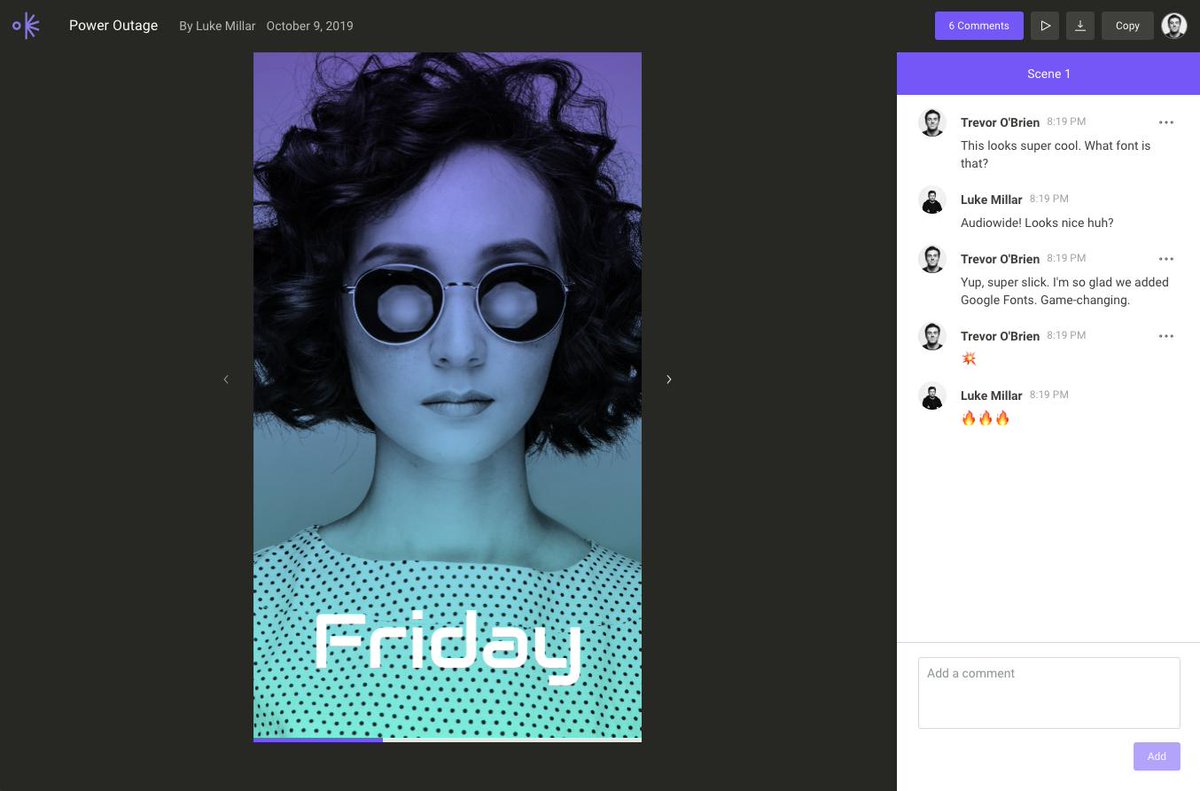Click the Copy button
Screen dimensions: 1200x791
(x=1127, y=26)
